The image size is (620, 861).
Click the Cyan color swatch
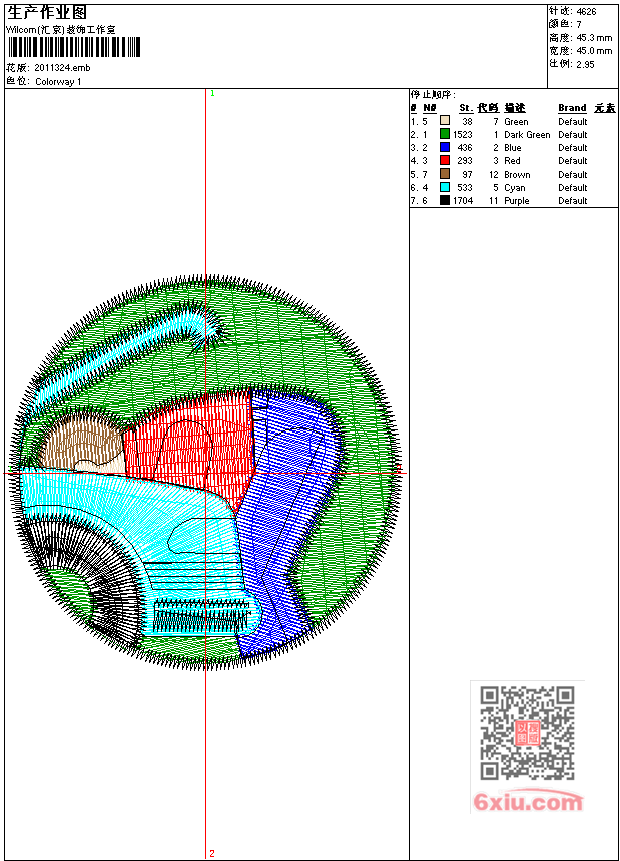point(445,187)
